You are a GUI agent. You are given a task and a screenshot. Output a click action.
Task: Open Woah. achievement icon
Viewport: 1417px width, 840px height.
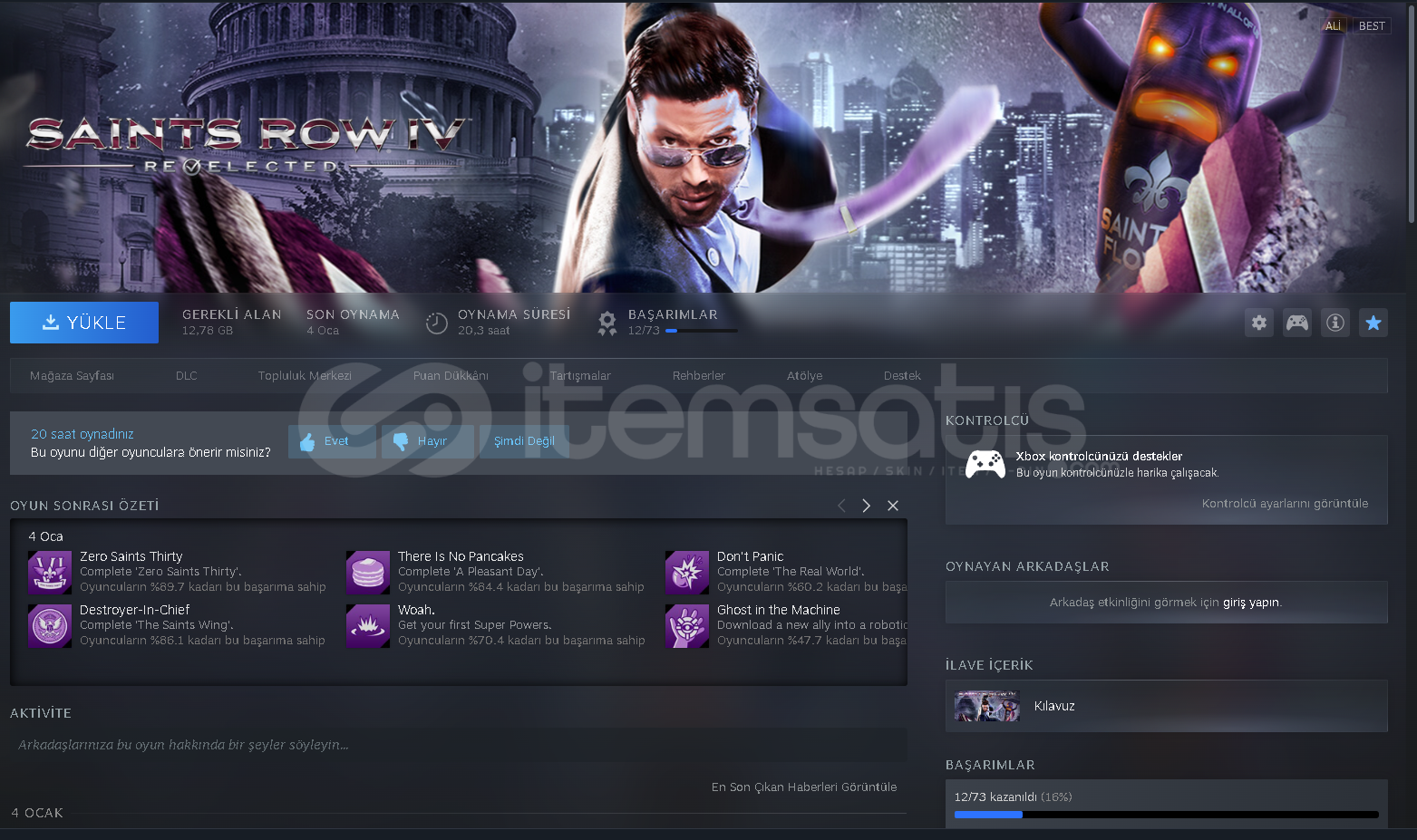(x=368, y=626)
